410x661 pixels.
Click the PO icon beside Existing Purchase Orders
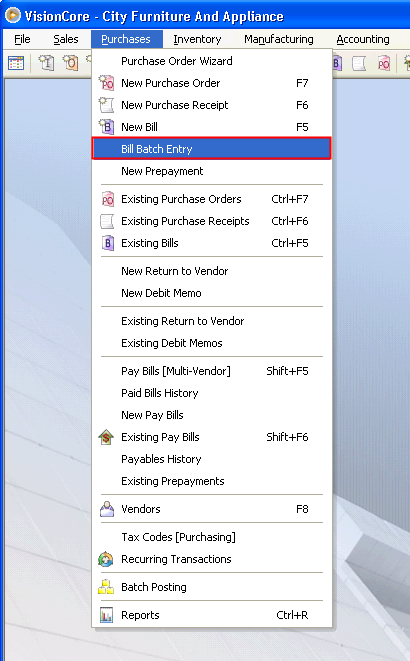[107, 199]
